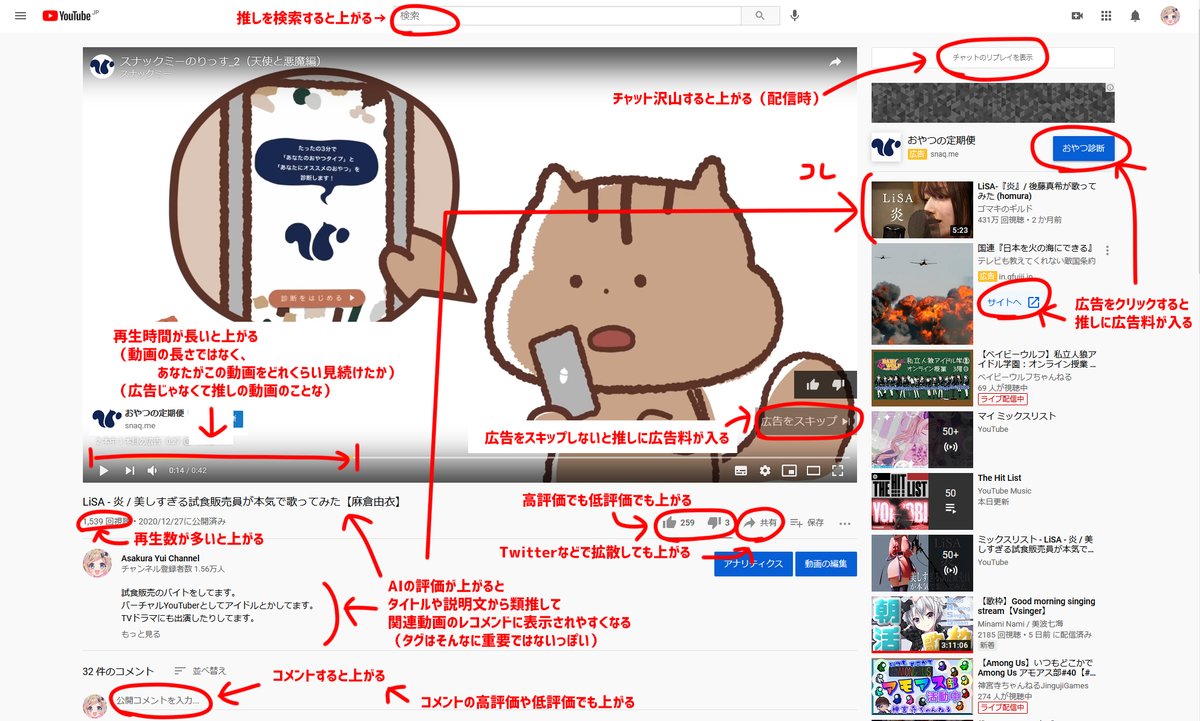Click the Asakura Yui Channel name

(160, 558)
